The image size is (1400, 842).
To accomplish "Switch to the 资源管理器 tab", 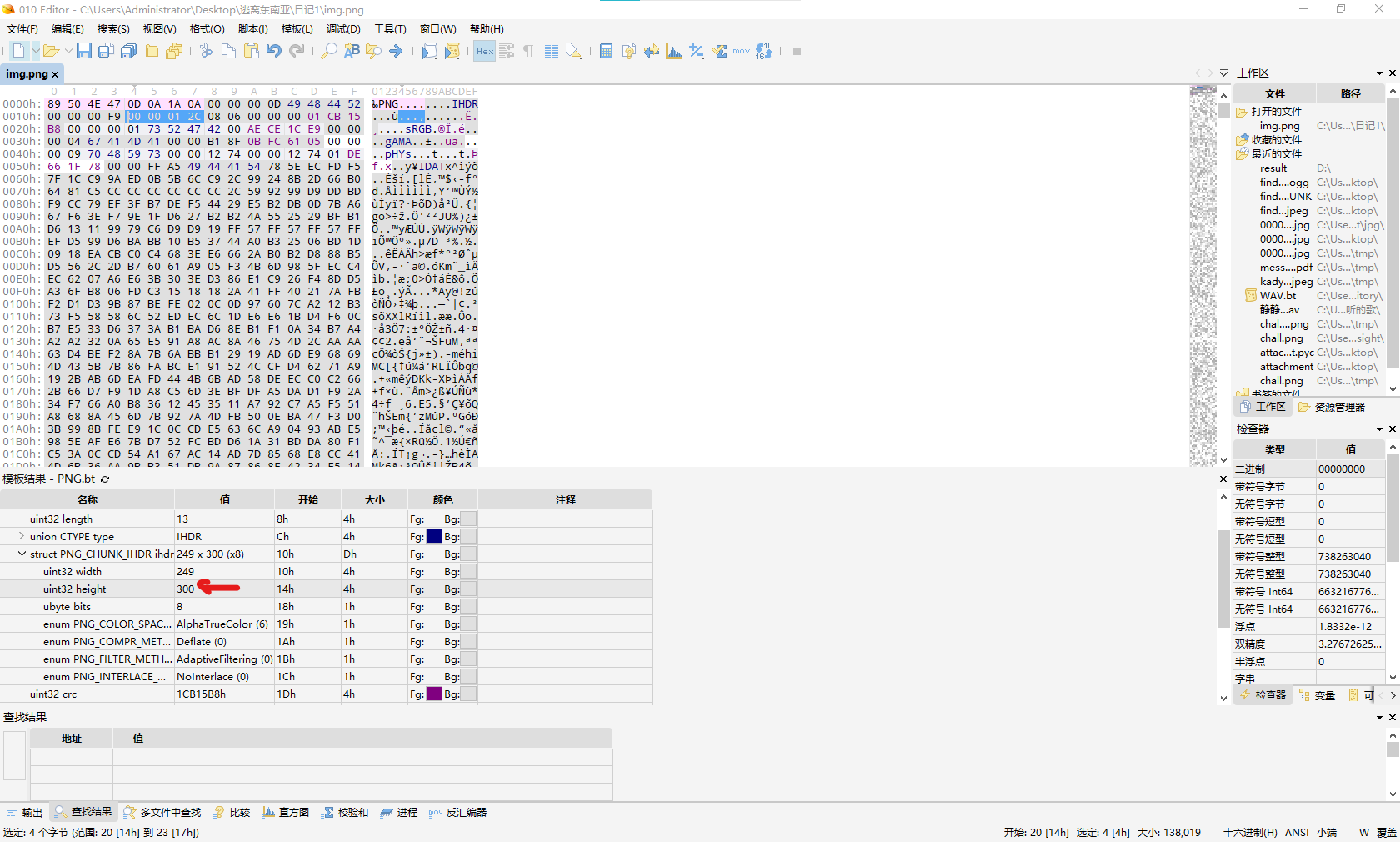I will (x=1332, y=407).
